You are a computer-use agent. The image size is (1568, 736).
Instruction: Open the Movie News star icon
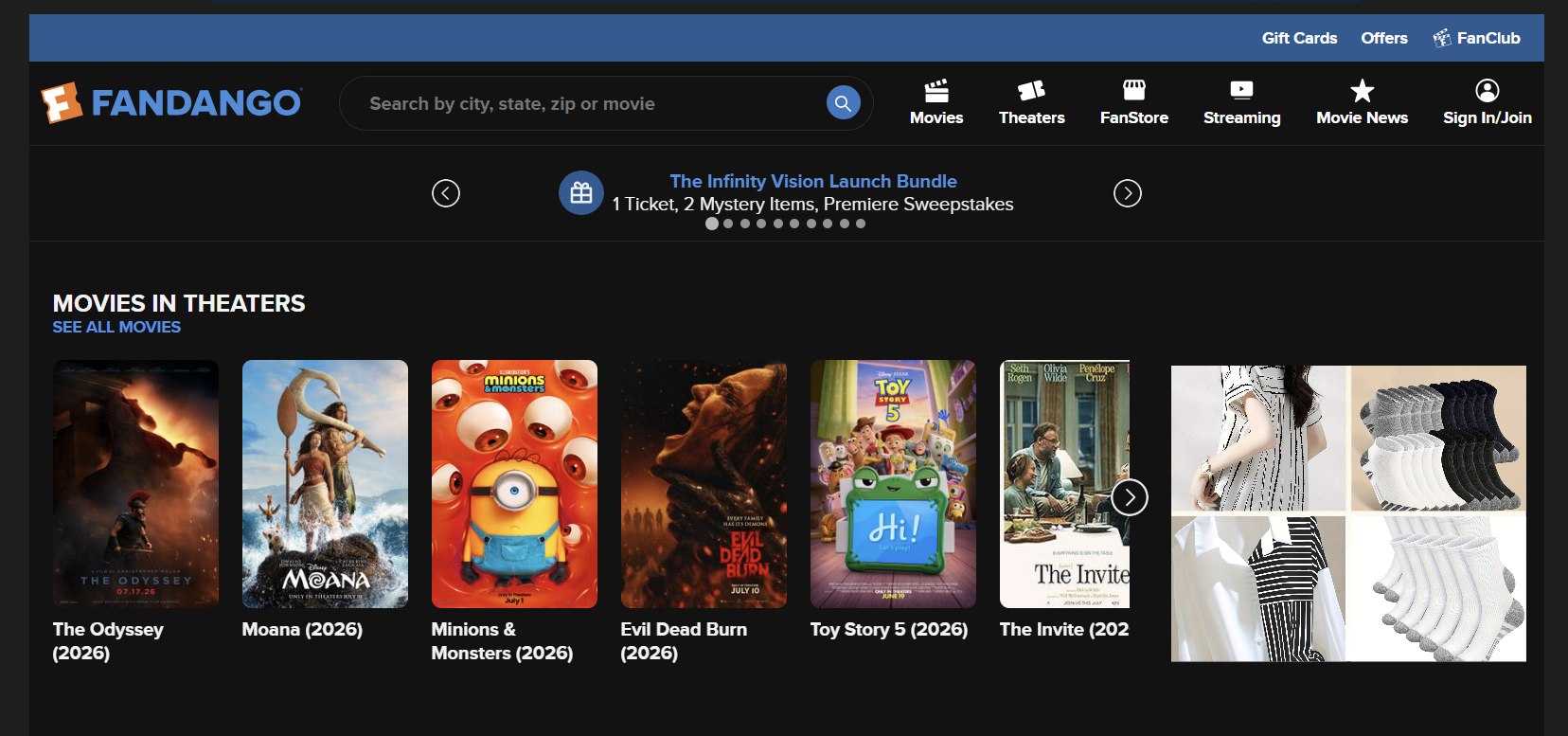tap(1362, 90)
